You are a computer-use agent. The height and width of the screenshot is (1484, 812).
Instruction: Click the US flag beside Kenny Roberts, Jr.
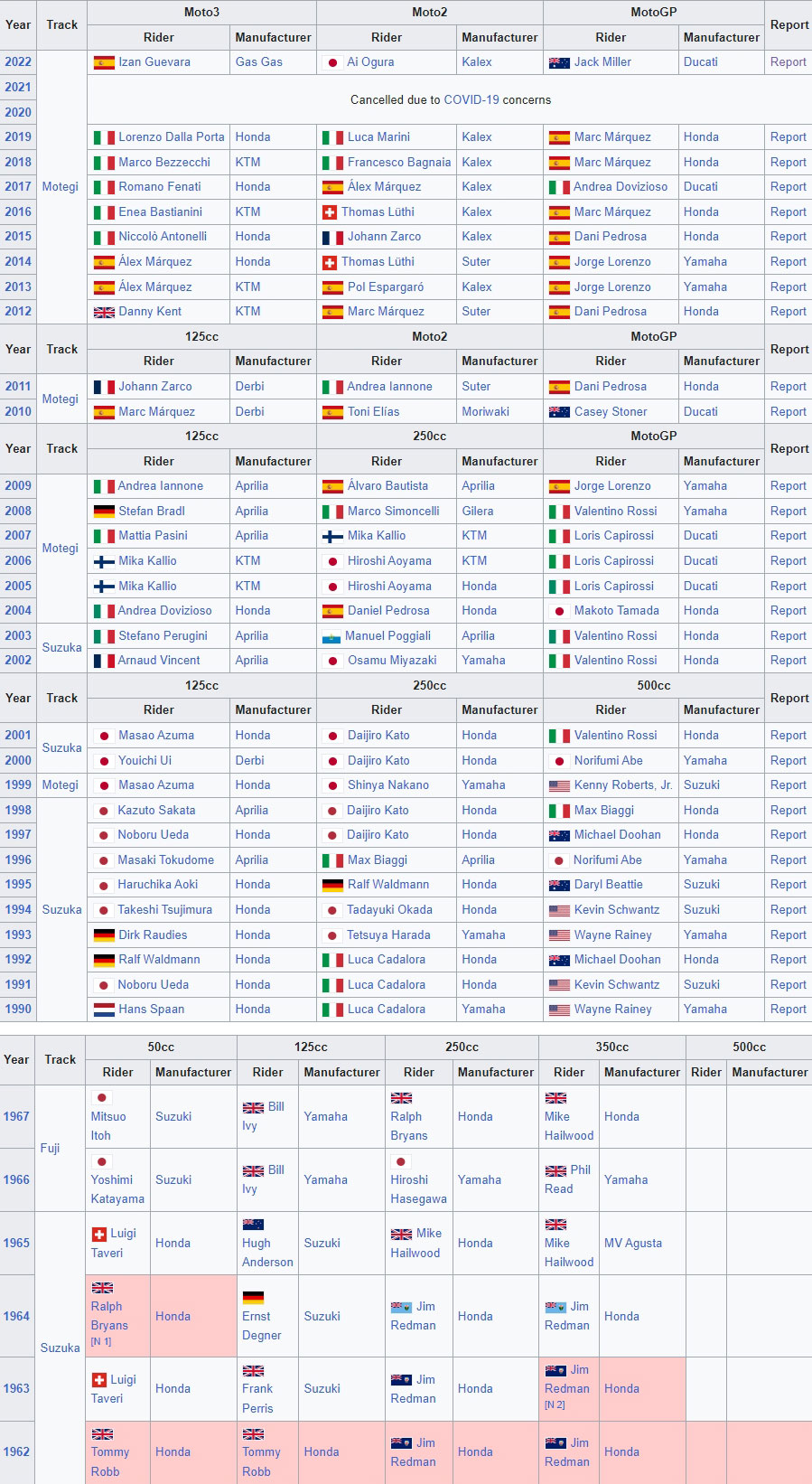[559, 785]
